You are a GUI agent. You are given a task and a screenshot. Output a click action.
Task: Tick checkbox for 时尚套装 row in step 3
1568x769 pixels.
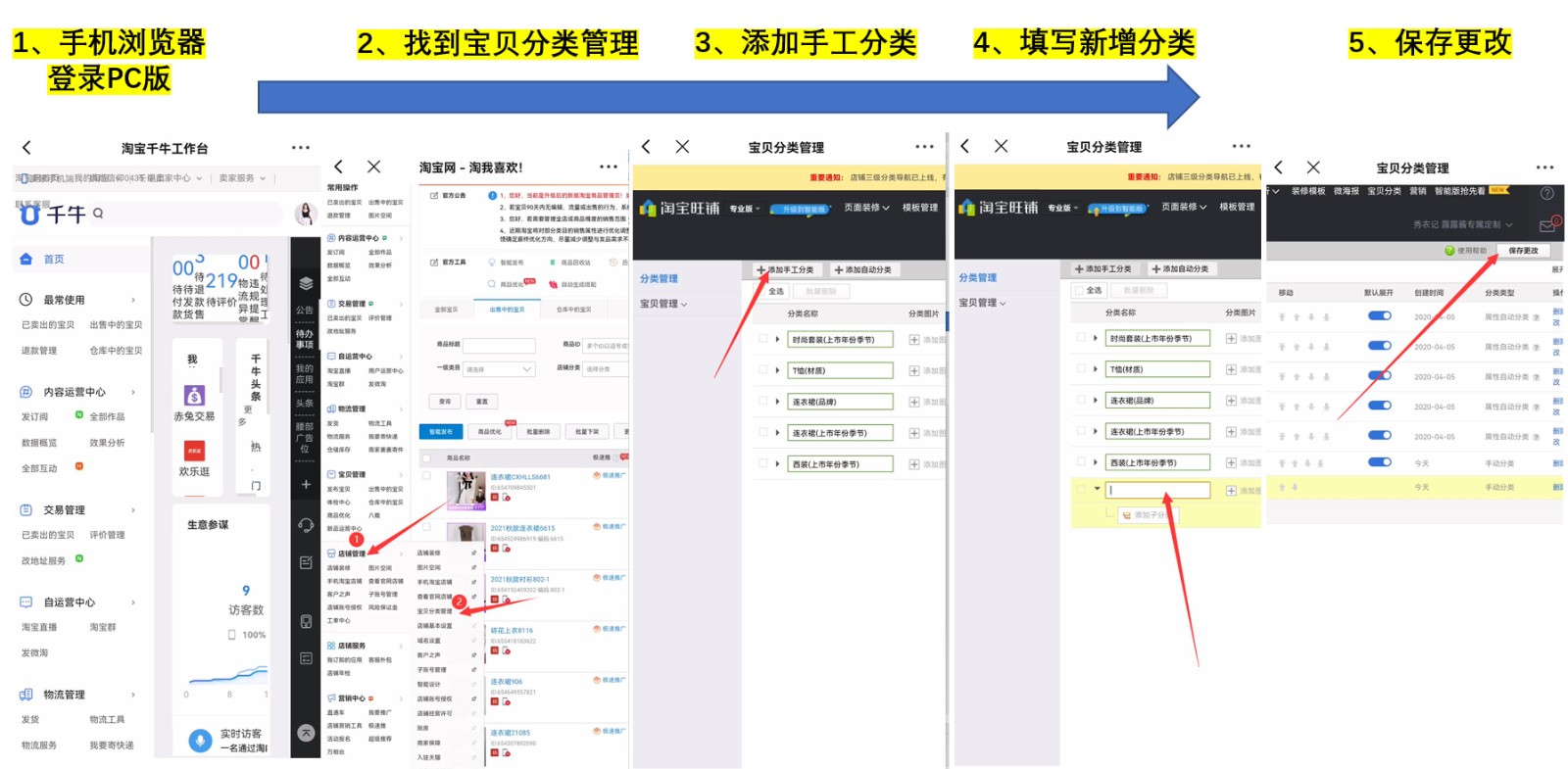pos(762,339)
